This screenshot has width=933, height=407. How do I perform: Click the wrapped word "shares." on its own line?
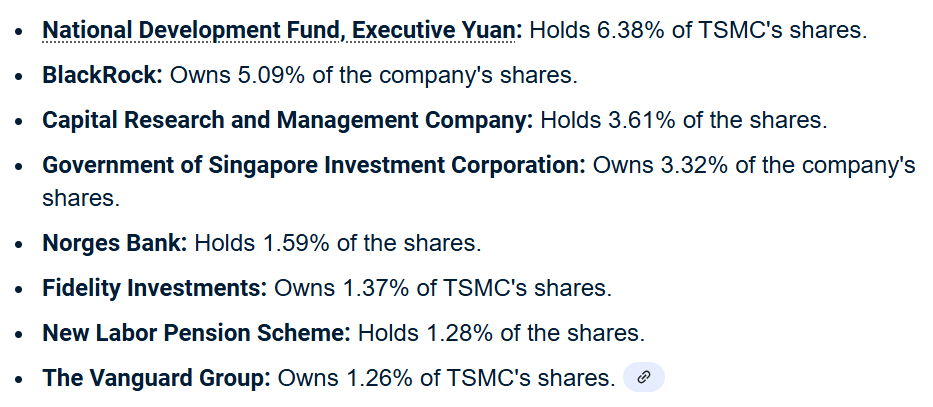(x=81, y=198)
